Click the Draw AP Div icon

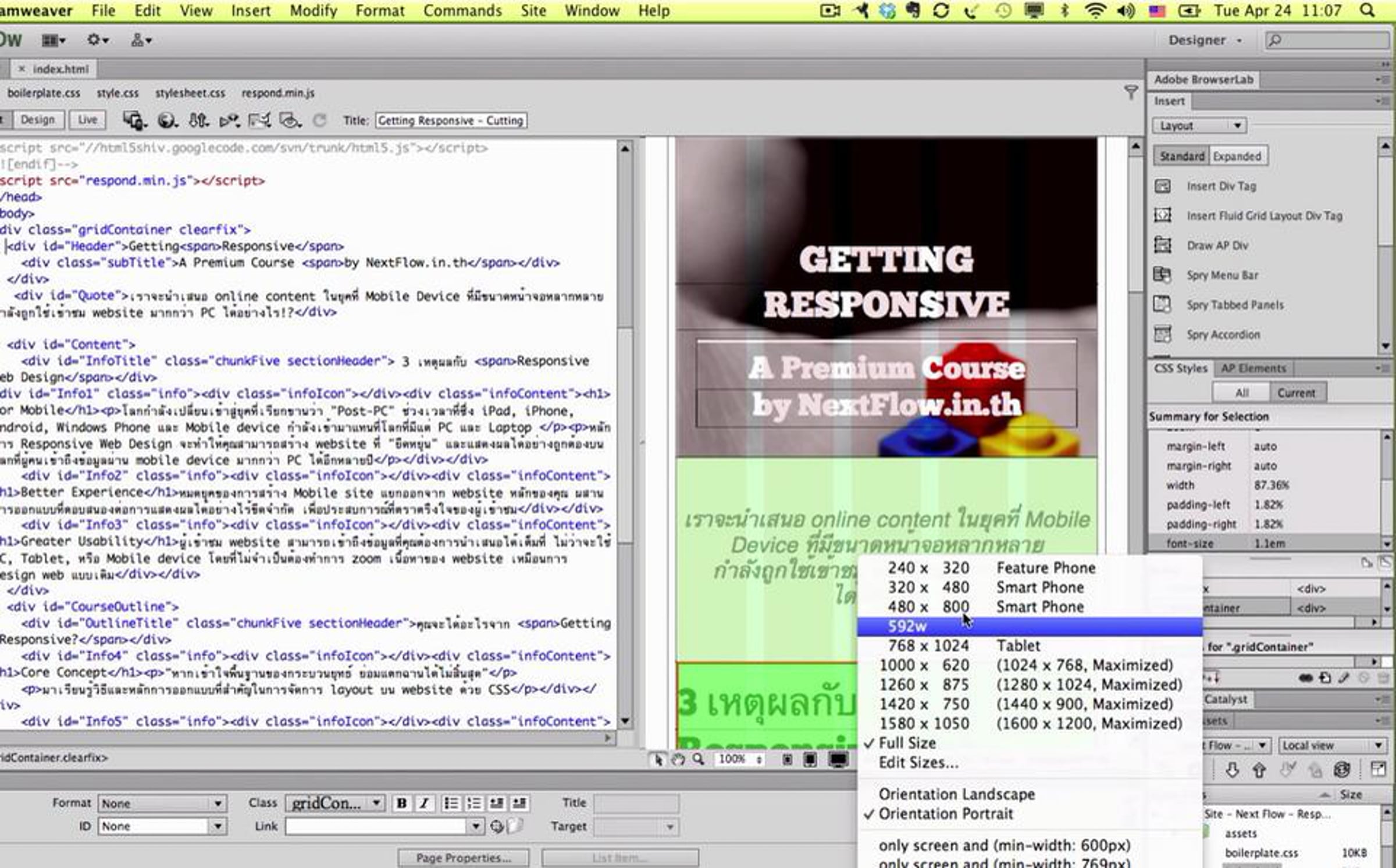click(1162, 245)
